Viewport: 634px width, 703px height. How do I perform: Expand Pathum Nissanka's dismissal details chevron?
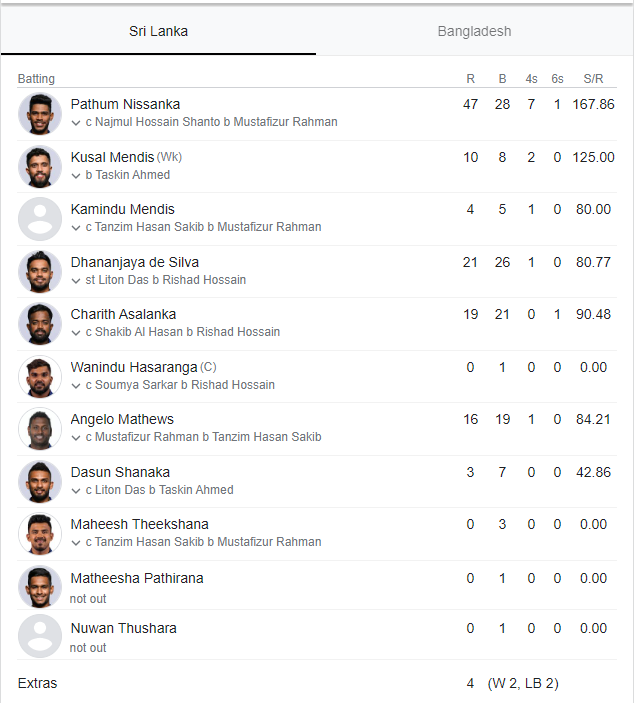(76, 123)
